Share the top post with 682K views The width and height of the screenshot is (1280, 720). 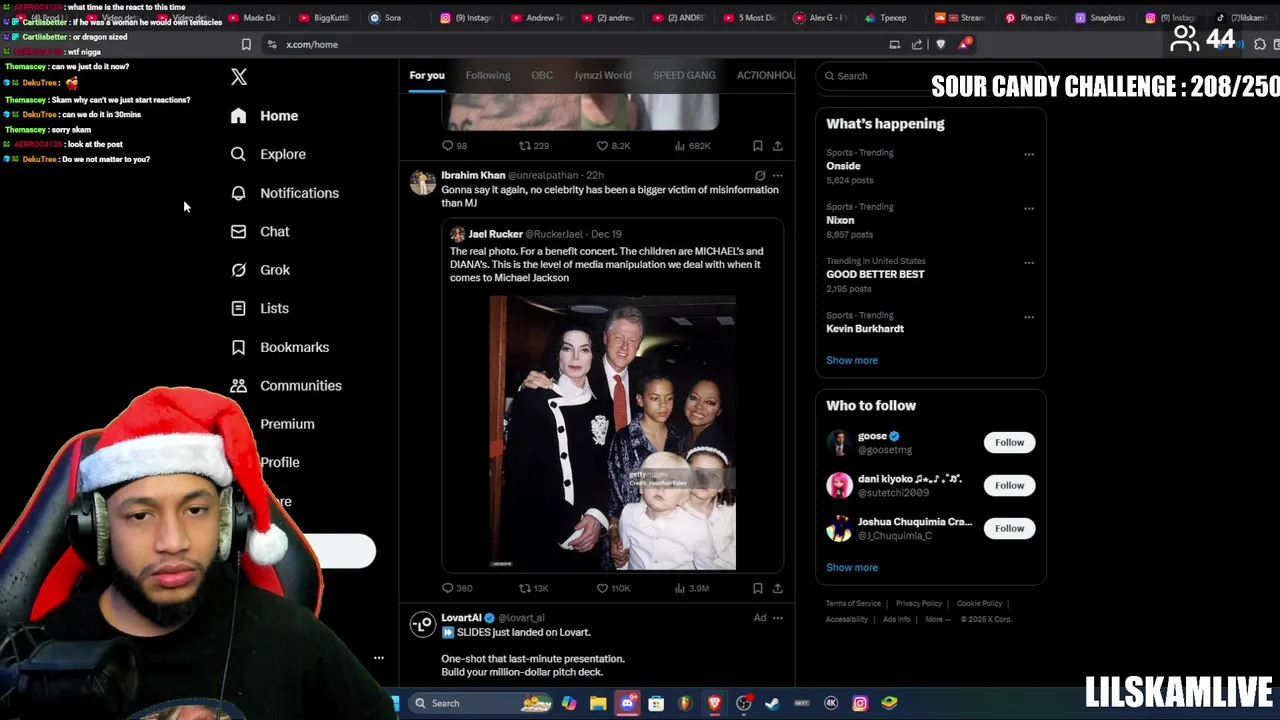(x=778, y=146)
